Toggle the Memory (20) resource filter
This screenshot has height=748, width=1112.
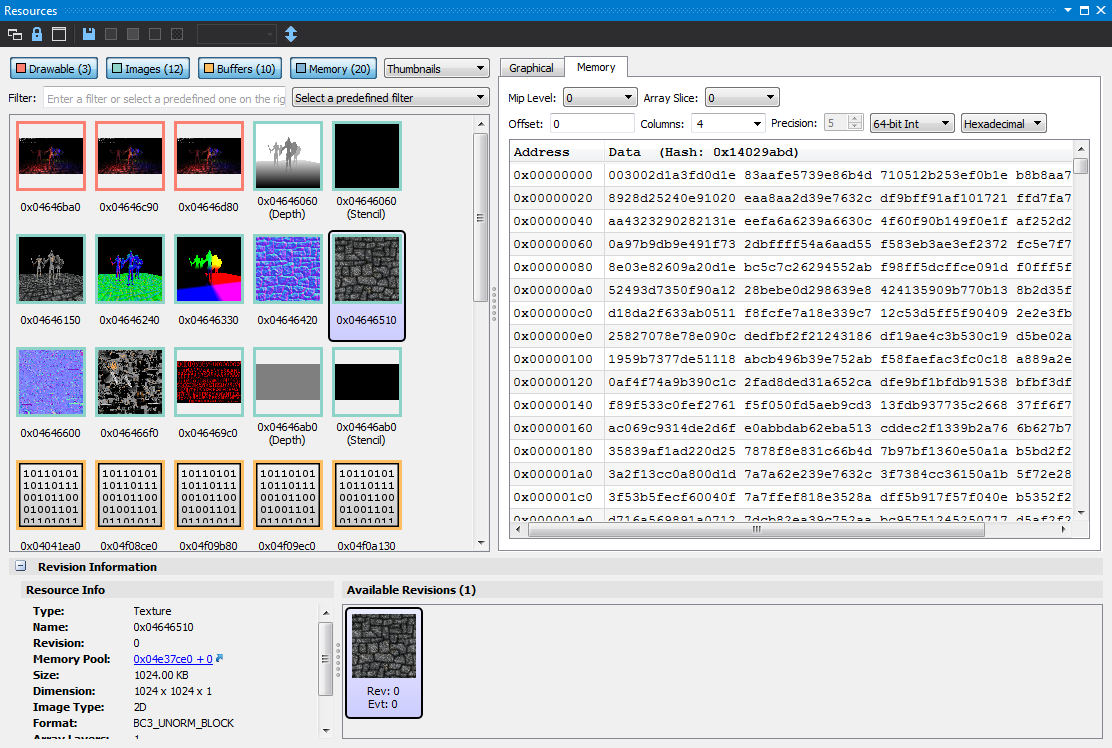(x=333, y=69)
